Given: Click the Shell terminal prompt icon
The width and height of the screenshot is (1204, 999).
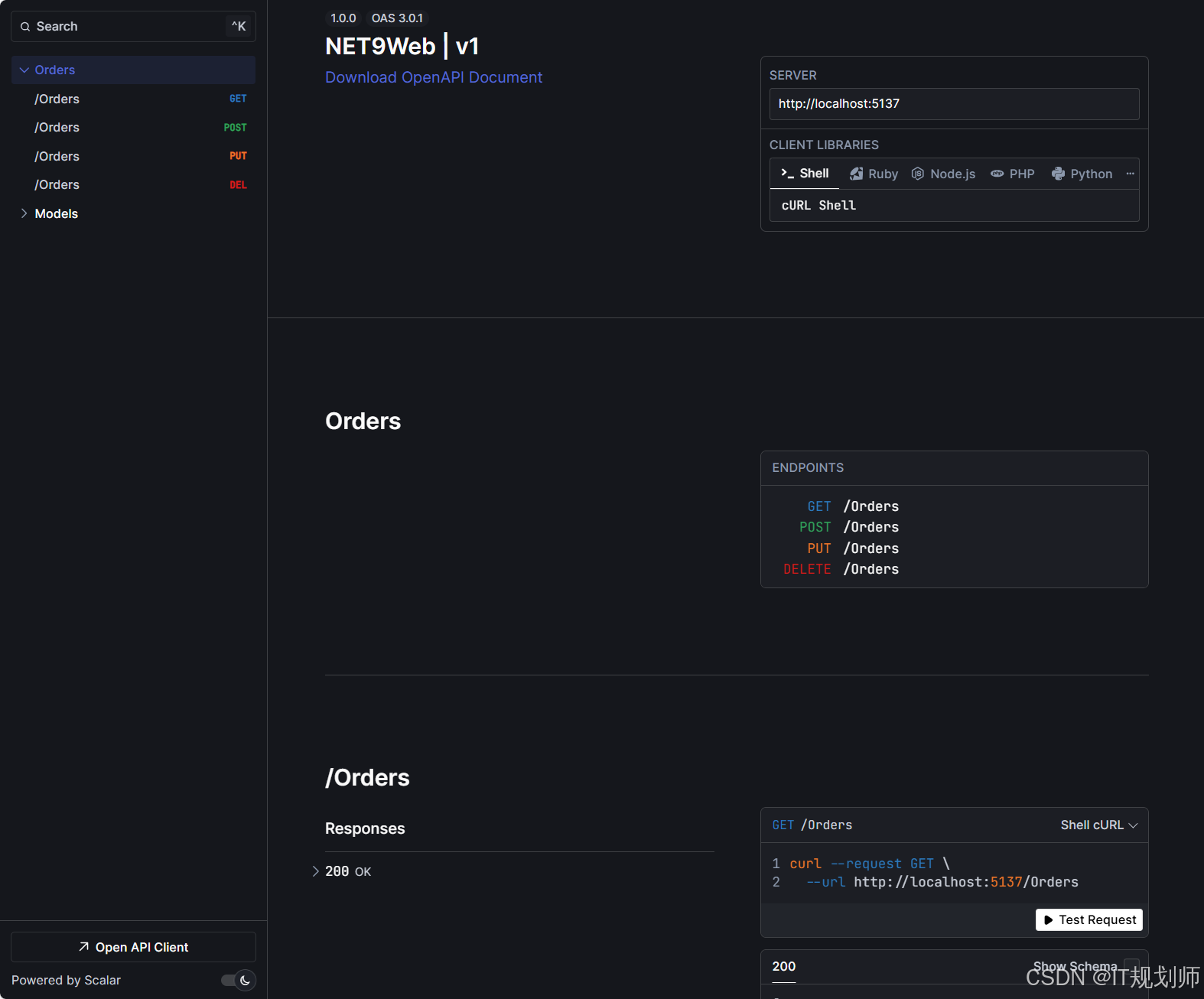Looking at the screenshot, I should point(787,174).
